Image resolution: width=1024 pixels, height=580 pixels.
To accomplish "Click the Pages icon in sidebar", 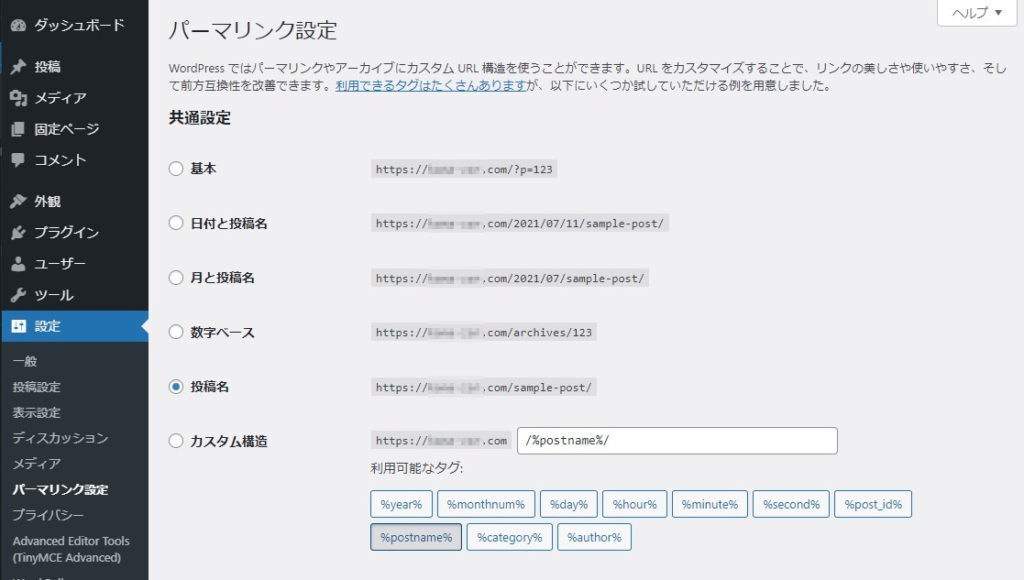I will click(18, 129).
